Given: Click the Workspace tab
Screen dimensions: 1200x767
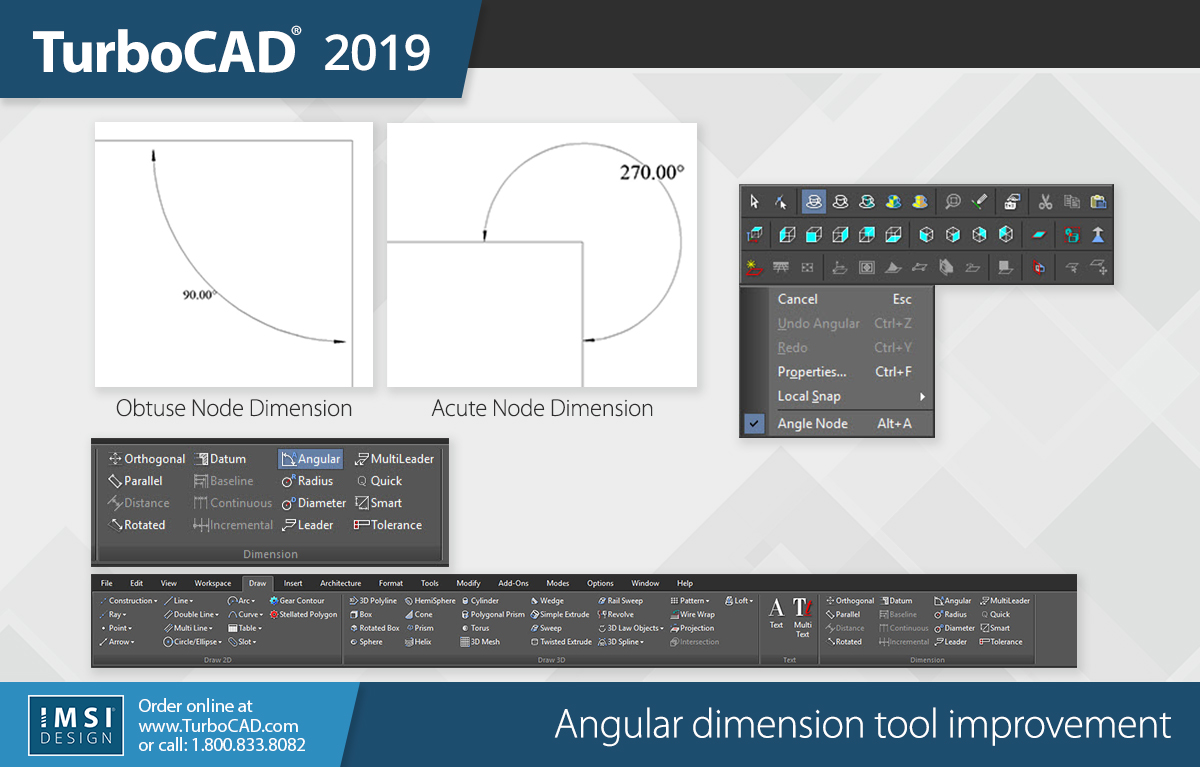Looking at the screenshot, I should point(213,583).
